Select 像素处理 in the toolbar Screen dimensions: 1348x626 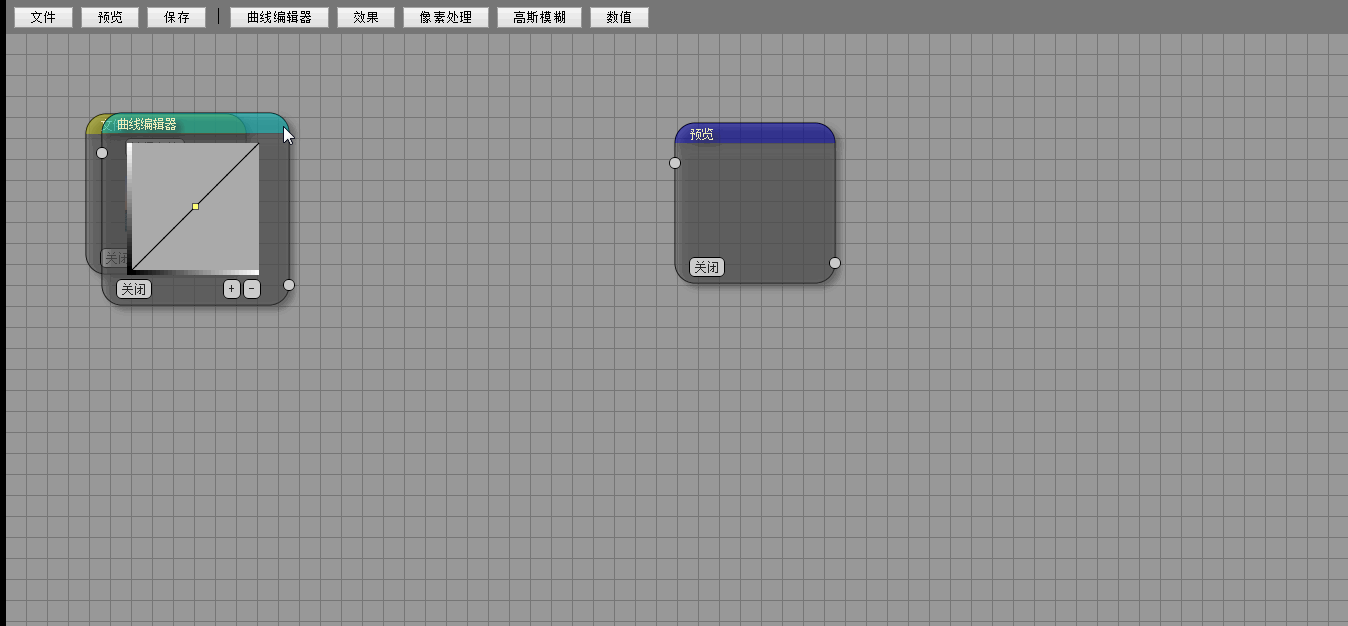point(446,17)
